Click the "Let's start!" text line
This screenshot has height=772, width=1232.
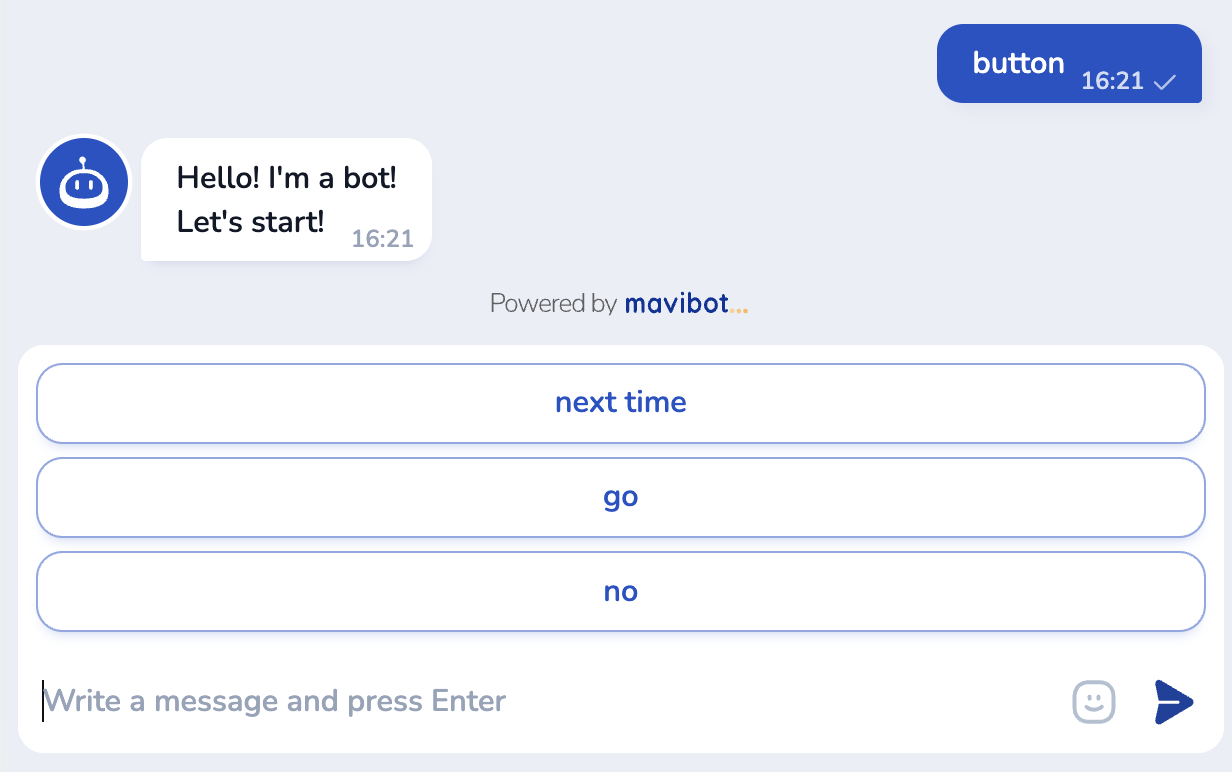(250, 221)
